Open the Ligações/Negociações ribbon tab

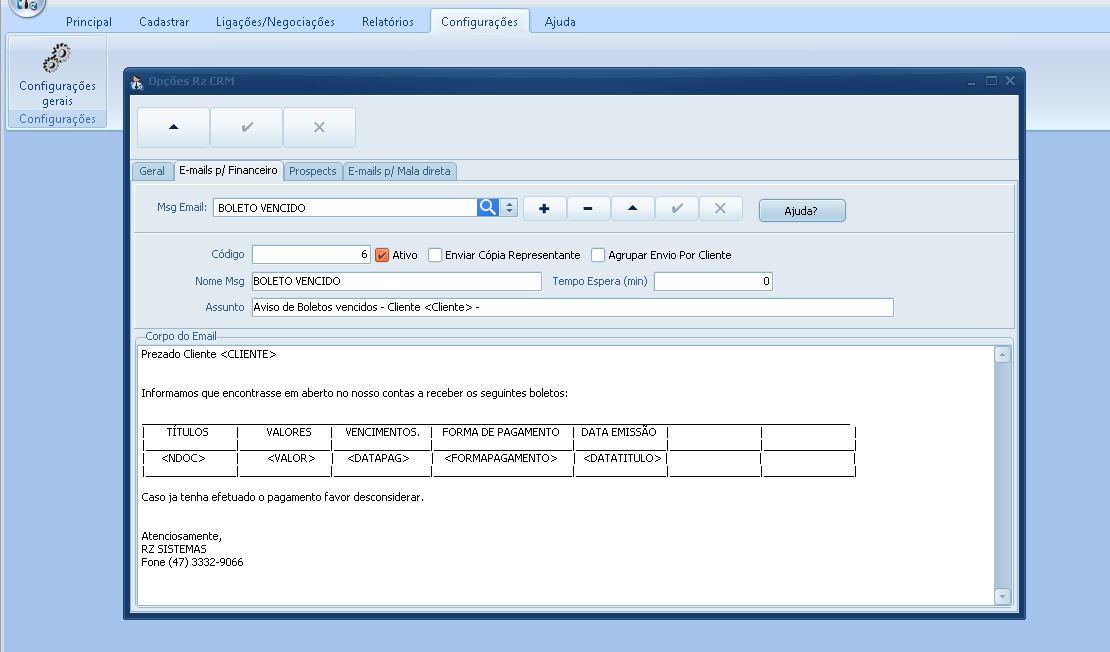(x=275, y=22)
